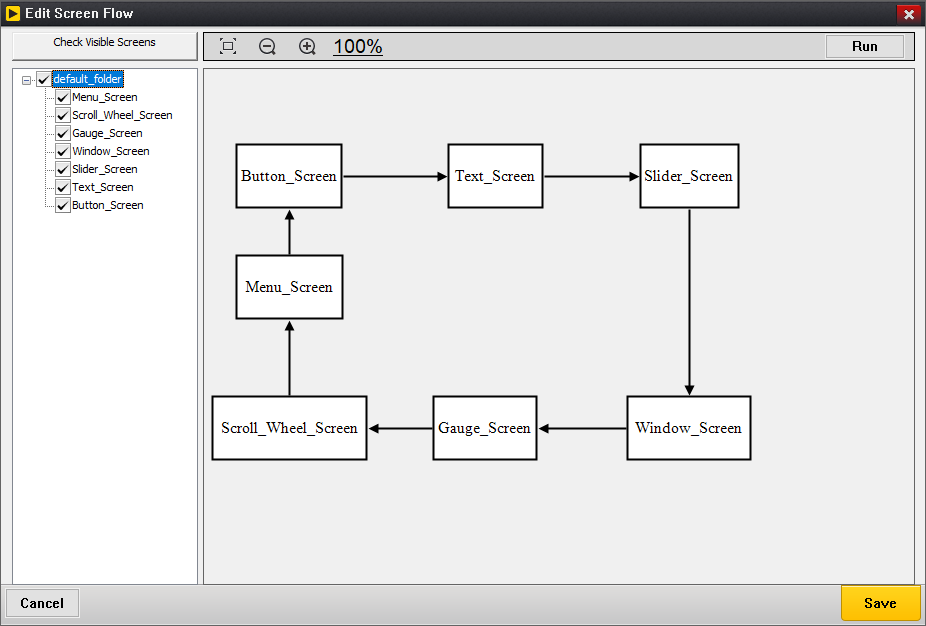Click the yellow play icon in title bar

coord(13,13)
